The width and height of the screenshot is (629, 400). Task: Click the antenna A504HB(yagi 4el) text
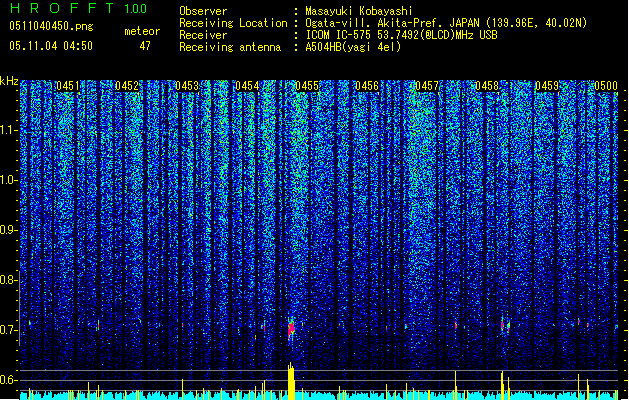353,47
